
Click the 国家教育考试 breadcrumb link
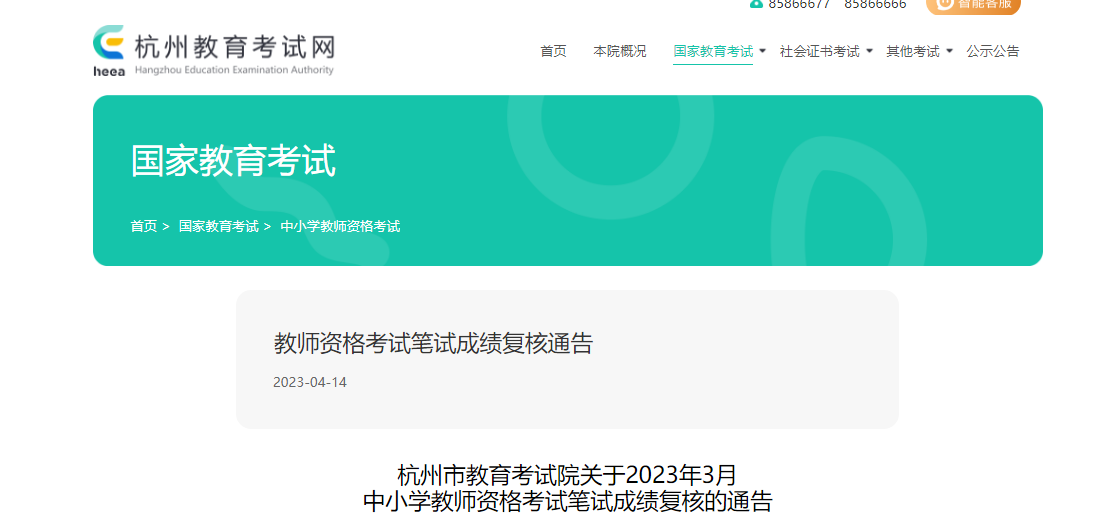point(218,226)
